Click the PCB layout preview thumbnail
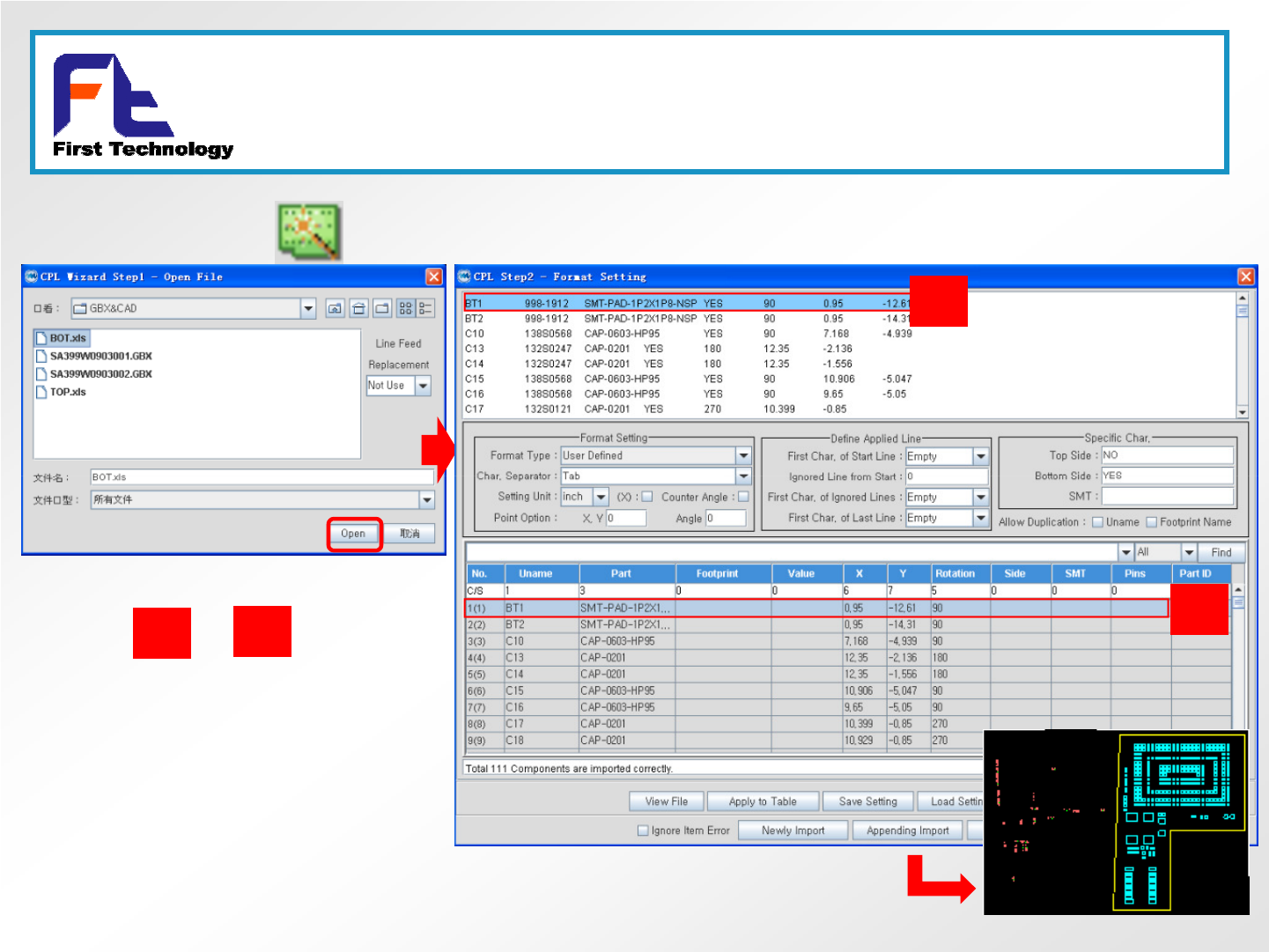The width and height of the screenshot is (1269, 952). point(1116,823)
